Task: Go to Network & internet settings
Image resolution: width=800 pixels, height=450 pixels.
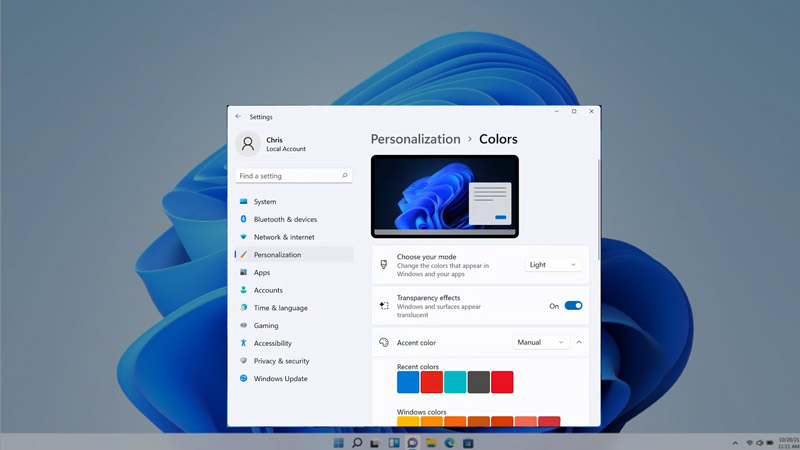Action: tap(294, 237)
